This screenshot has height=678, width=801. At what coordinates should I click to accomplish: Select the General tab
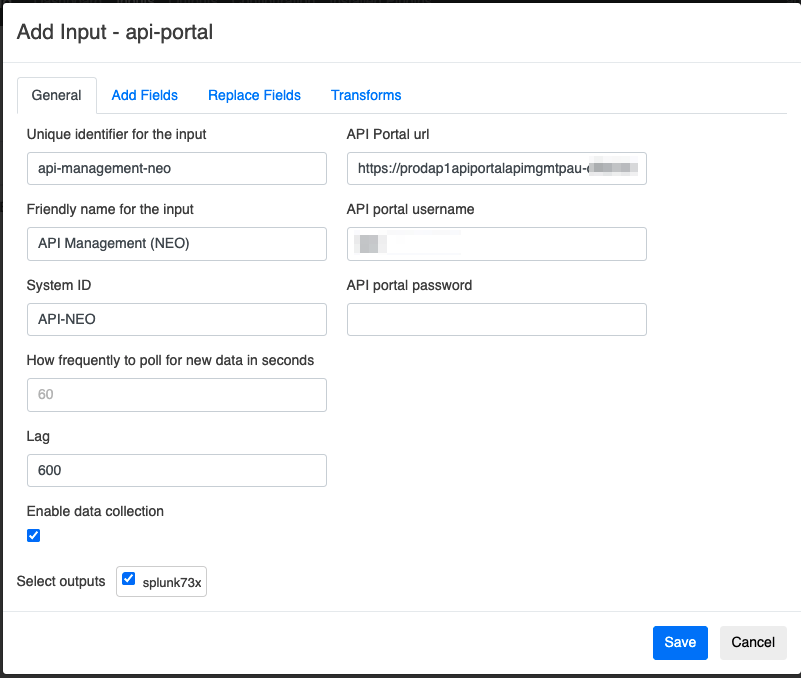pyautogui.click(x=57, y=95)
